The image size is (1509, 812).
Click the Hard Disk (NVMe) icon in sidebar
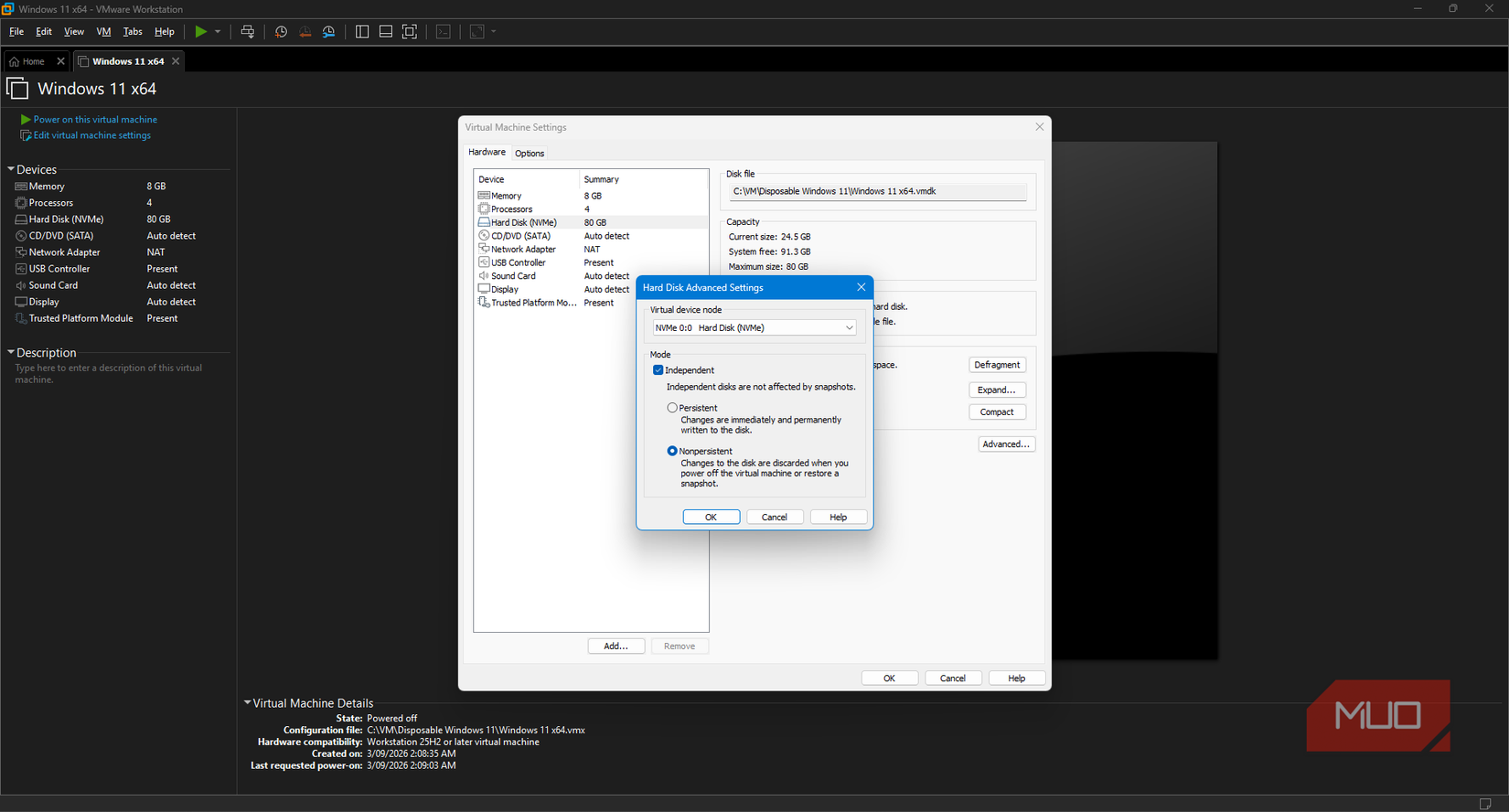pos(21,219)
